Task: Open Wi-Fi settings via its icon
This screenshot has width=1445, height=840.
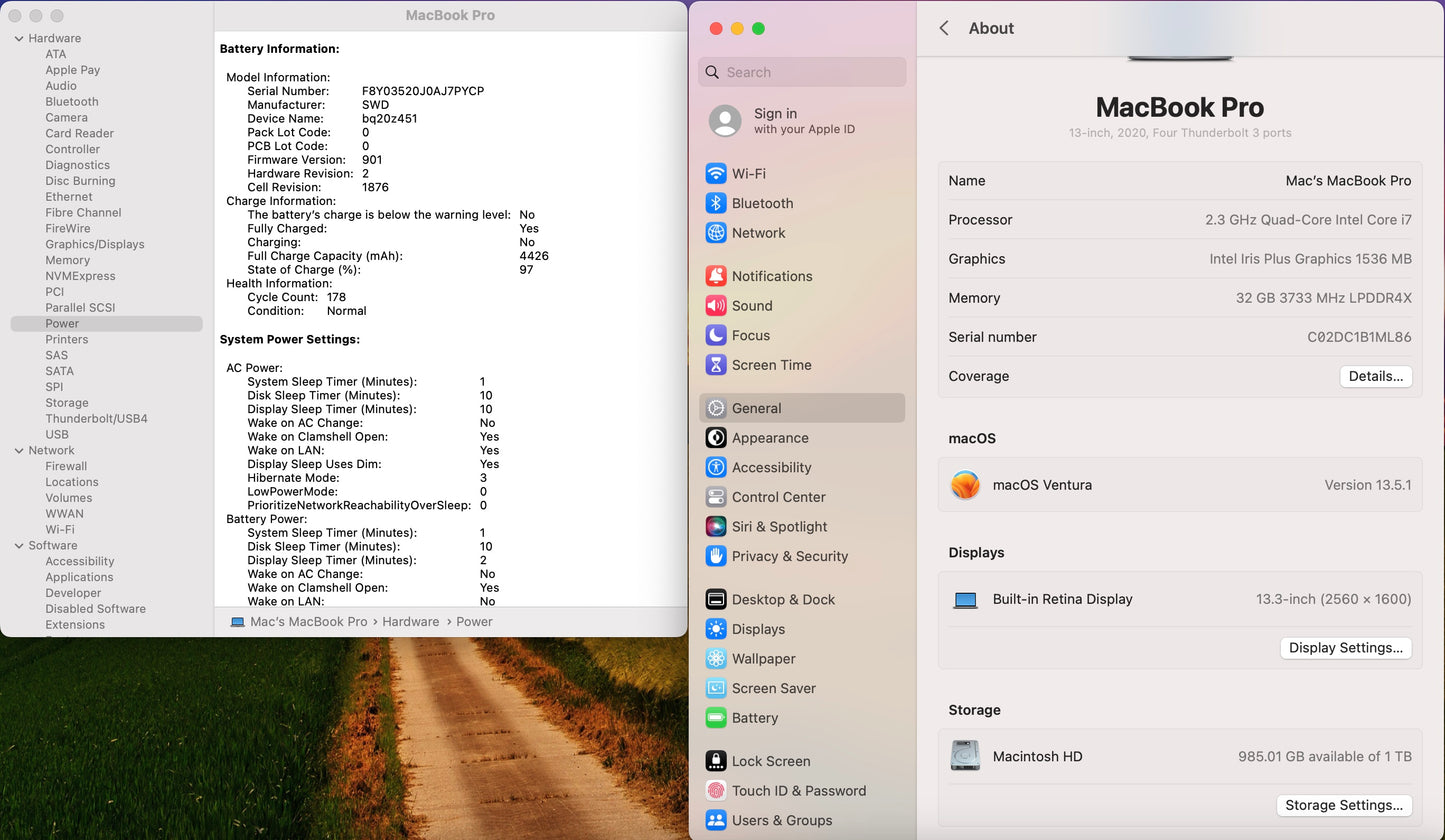Action: tap(716, 173)
